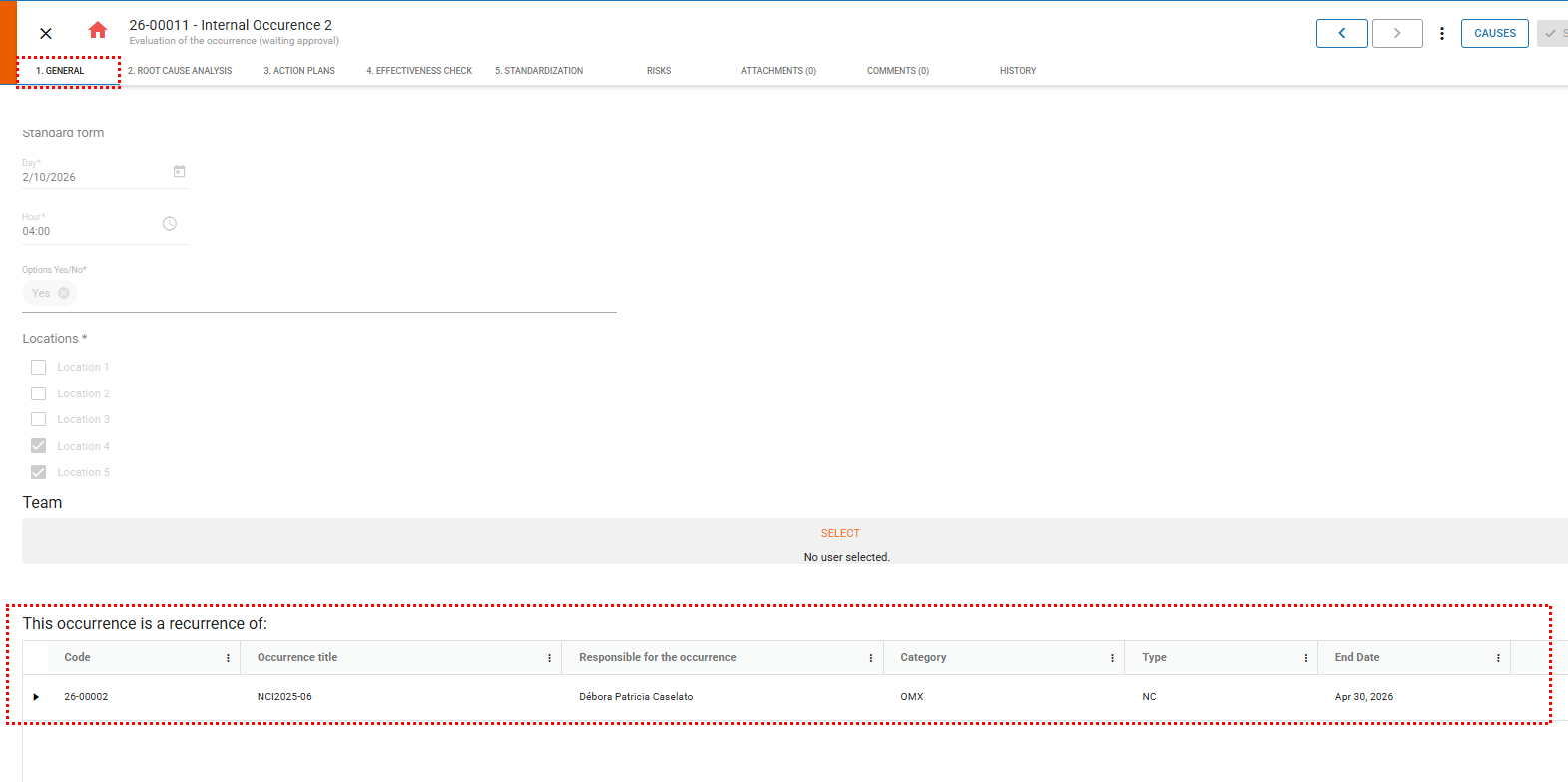Open the clock picker for Hour field
This screenshot has width=1568, height=782.
coord(170,224)
